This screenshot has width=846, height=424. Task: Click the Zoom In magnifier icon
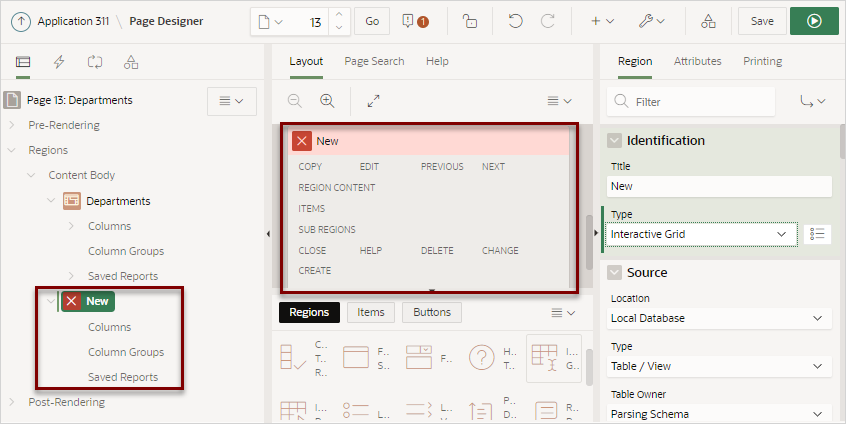pyautogui.click(x=327, y=101)
